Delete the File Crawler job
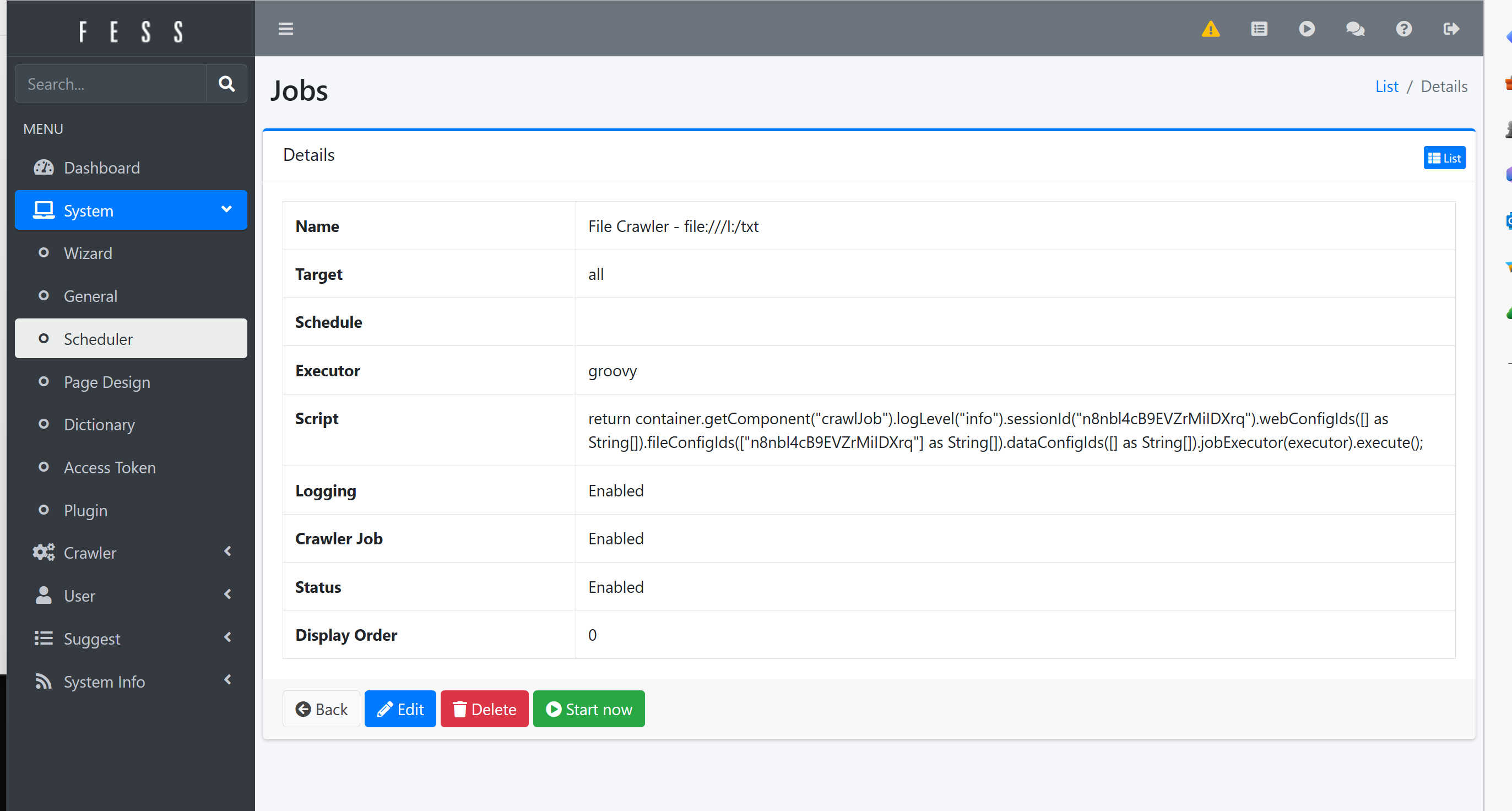Screen dimensions: 1512x811 click(x=484, y=709)
